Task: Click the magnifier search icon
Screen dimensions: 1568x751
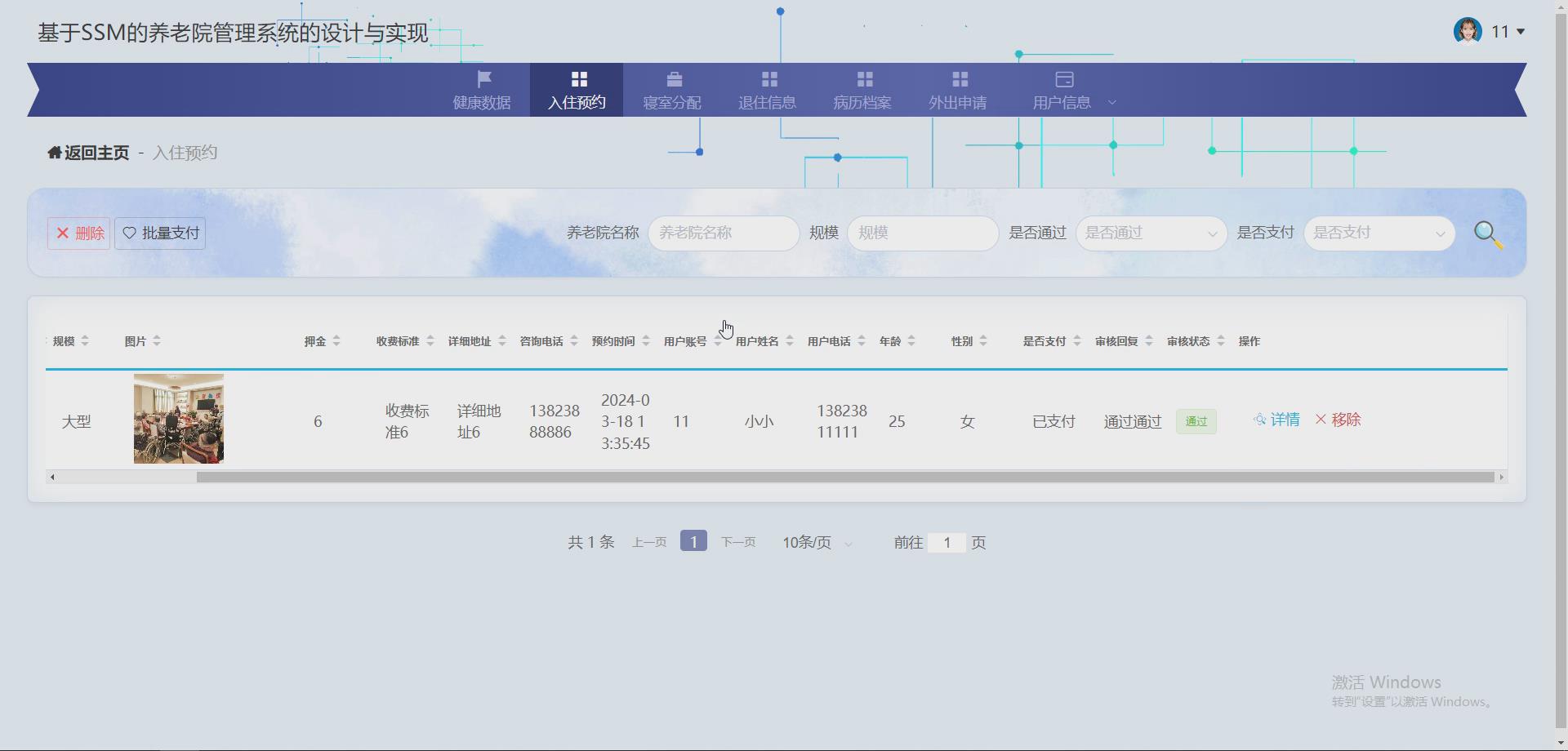Action: coord(1488,233)
